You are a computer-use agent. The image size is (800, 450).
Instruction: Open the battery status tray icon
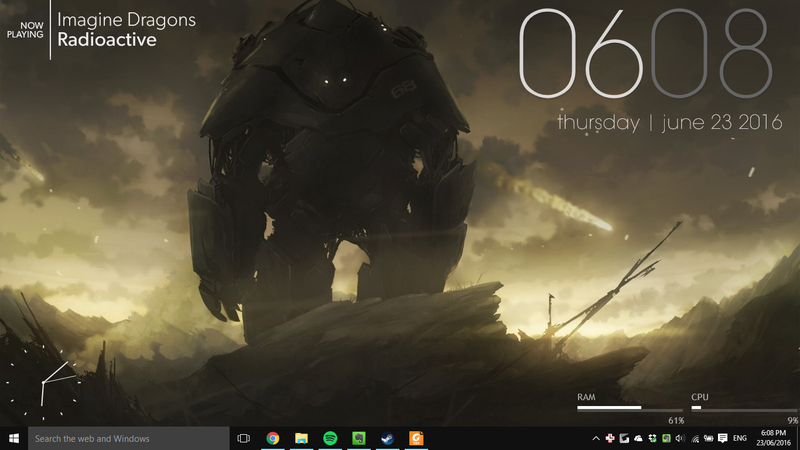pos(708,438)
